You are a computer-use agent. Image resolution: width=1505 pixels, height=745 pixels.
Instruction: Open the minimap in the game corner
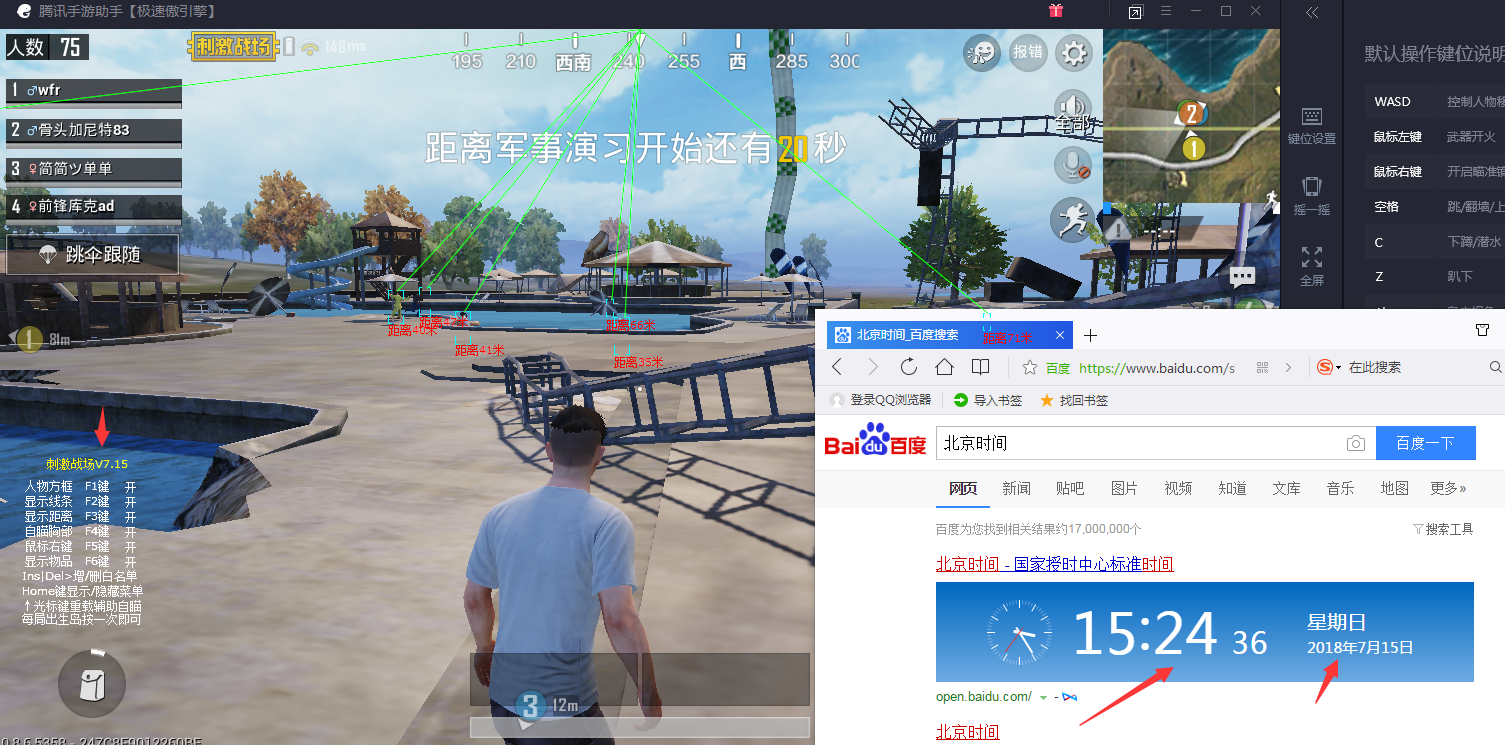1191,116
